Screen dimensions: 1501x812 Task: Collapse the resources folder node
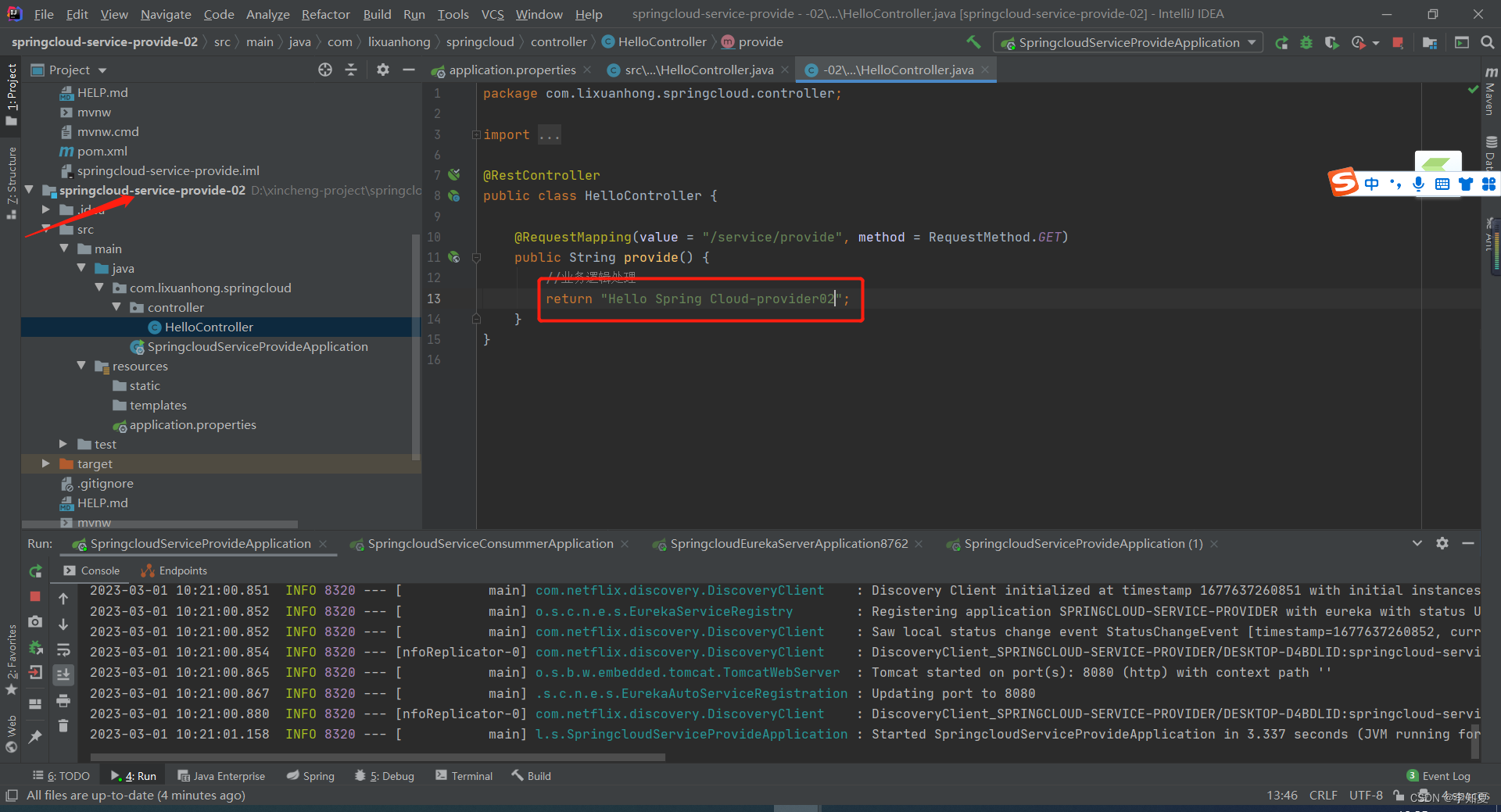point(81,366)
